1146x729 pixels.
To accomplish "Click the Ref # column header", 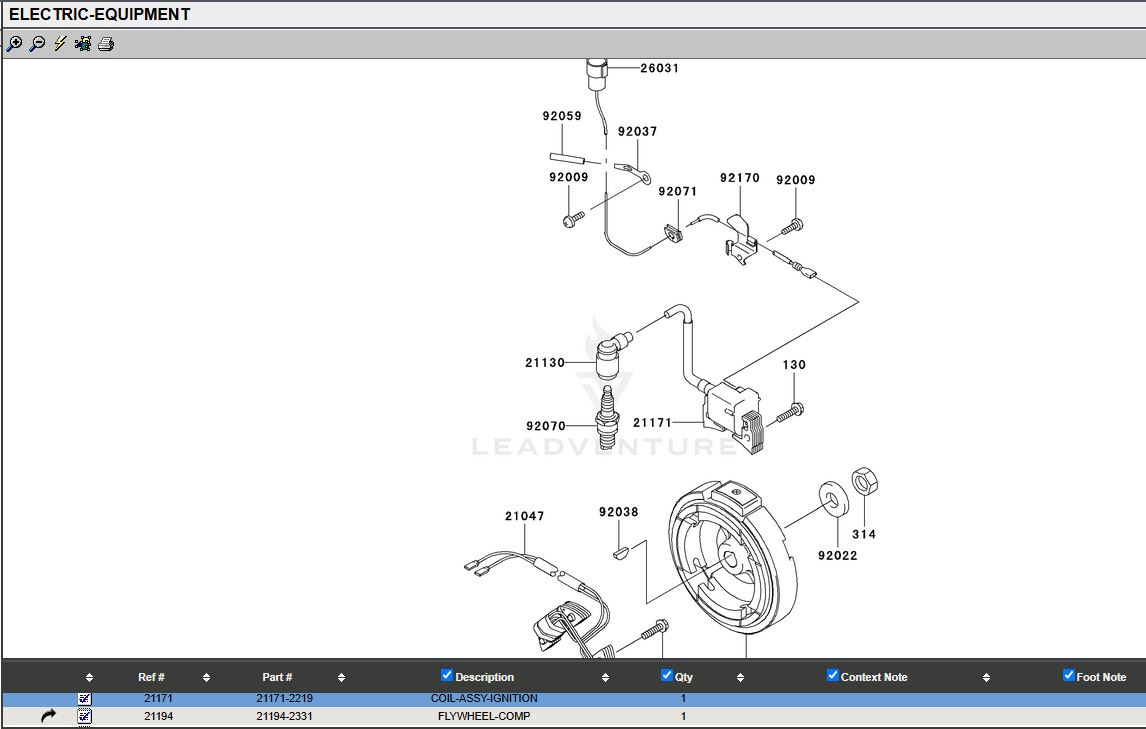I will pyautogui.click(x=151, y=678).
